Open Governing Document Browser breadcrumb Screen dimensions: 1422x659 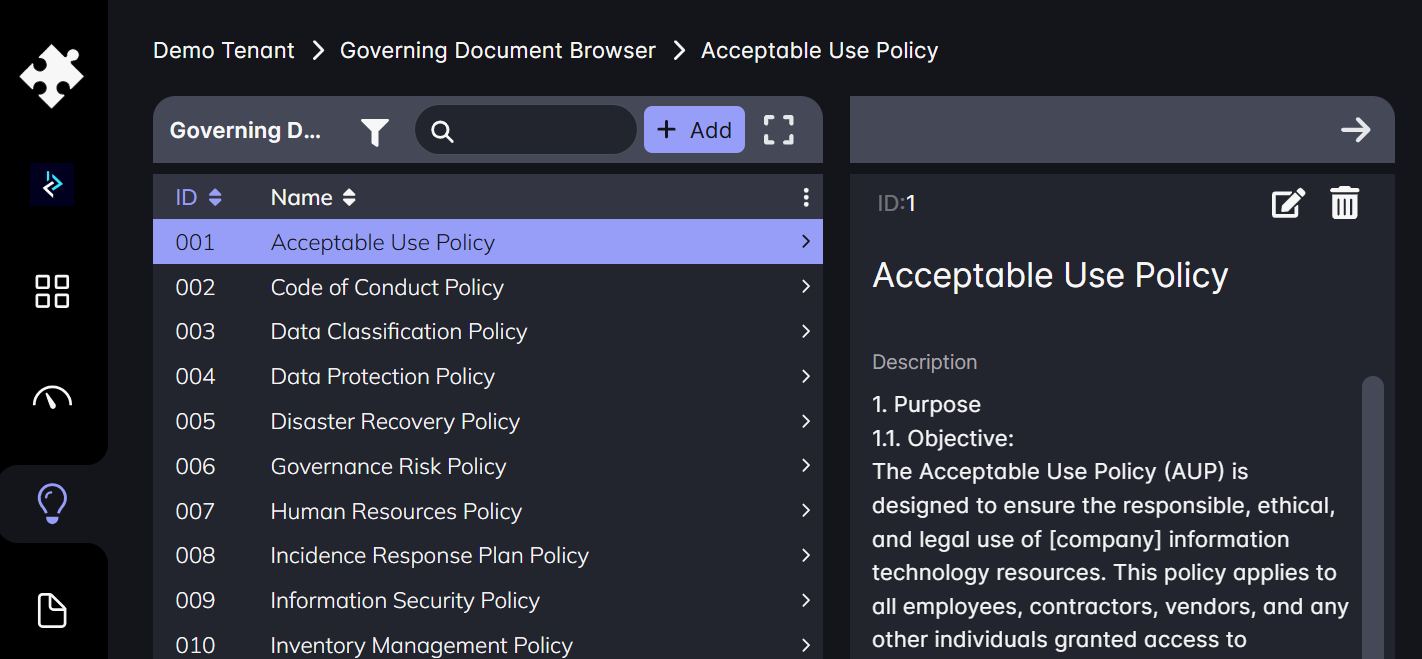tap(498, 49)
